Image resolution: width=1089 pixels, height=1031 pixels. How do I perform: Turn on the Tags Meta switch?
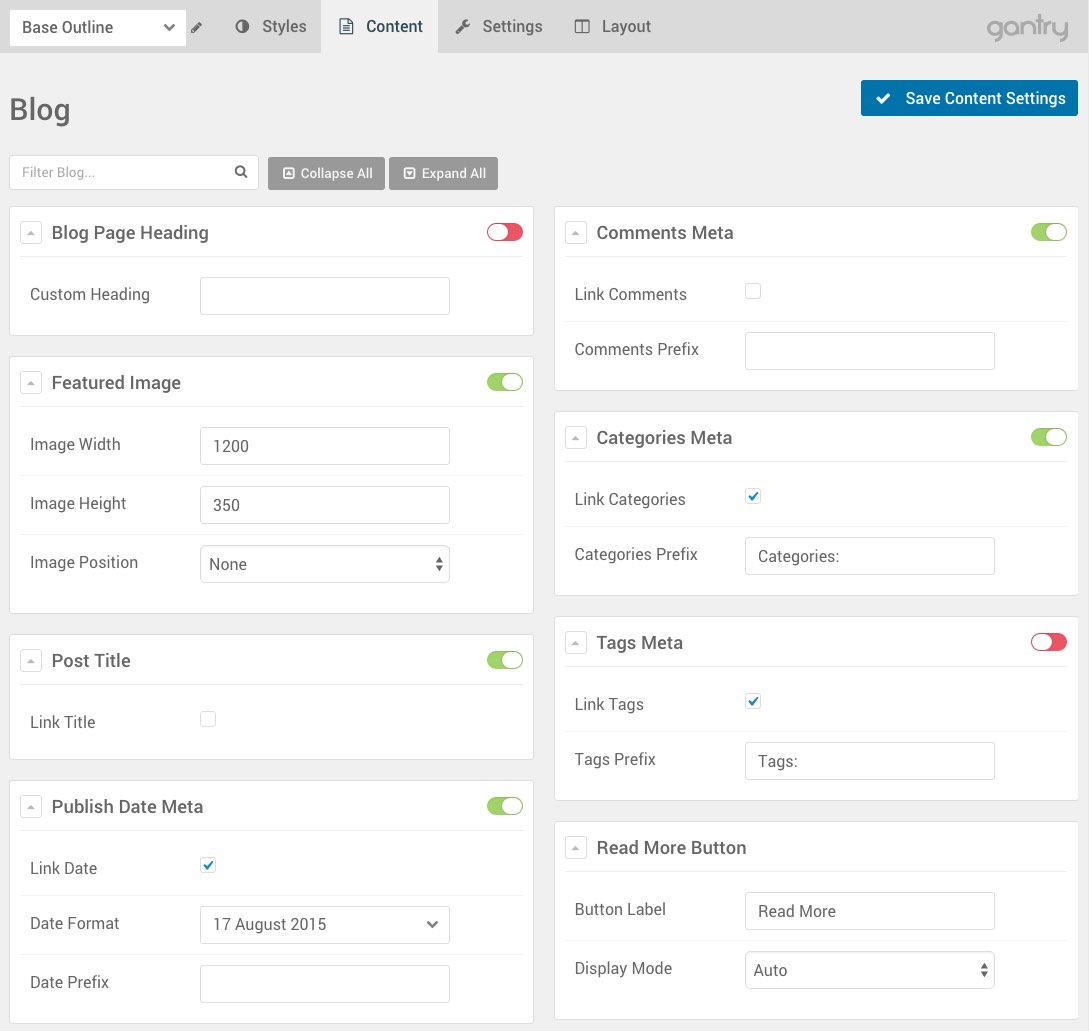tap(1049, 642)
